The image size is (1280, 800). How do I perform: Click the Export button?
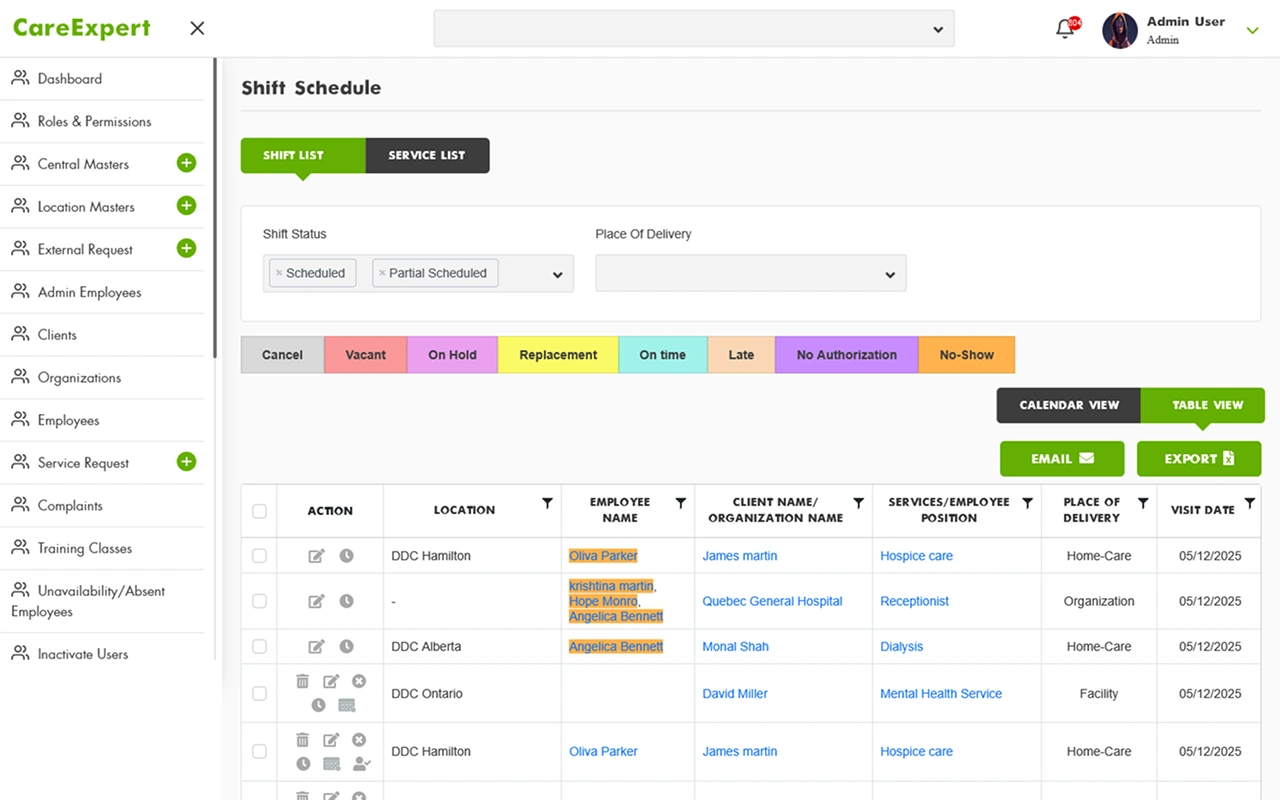click(1198, 459)
